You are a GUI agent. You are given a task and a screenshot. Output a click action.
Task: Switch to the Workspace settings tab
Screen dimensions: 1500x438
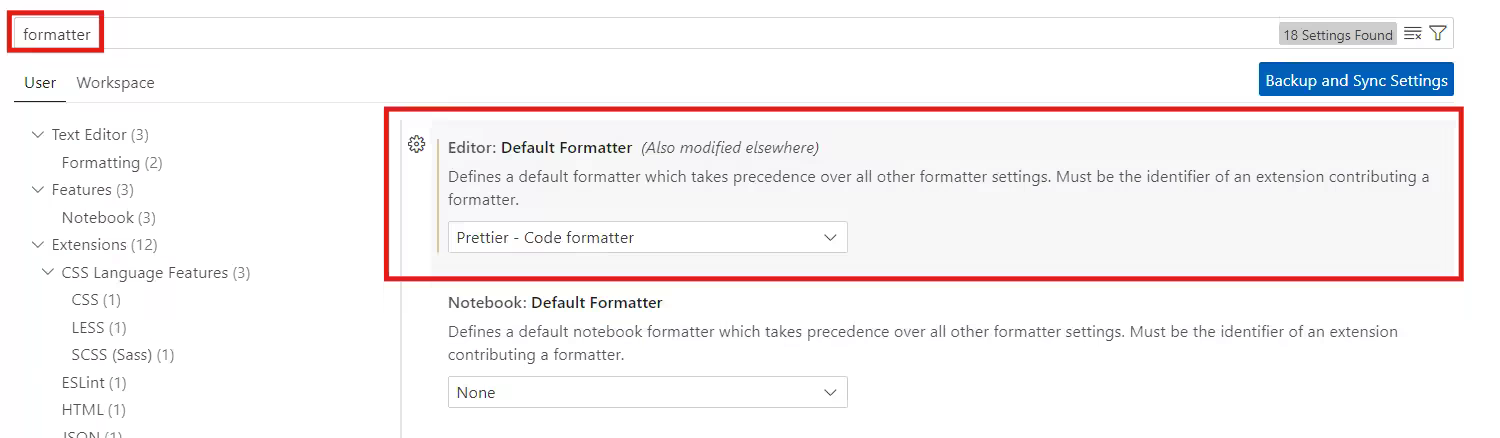(115, 83)
